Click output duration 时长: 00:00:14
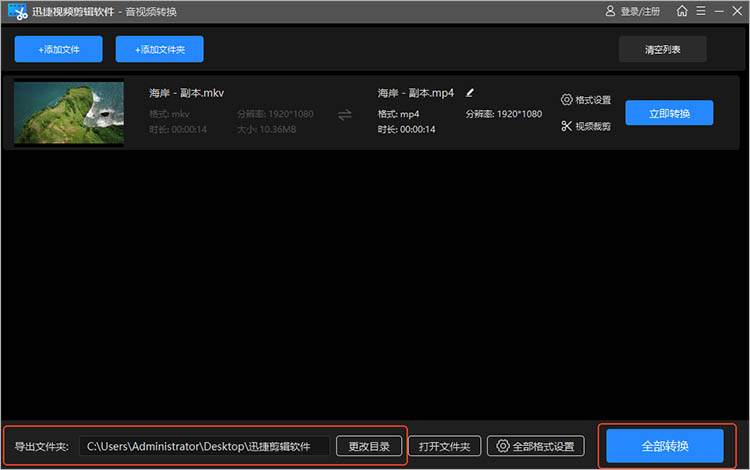Viewport: 750px width, 470px height. [407, 130]
